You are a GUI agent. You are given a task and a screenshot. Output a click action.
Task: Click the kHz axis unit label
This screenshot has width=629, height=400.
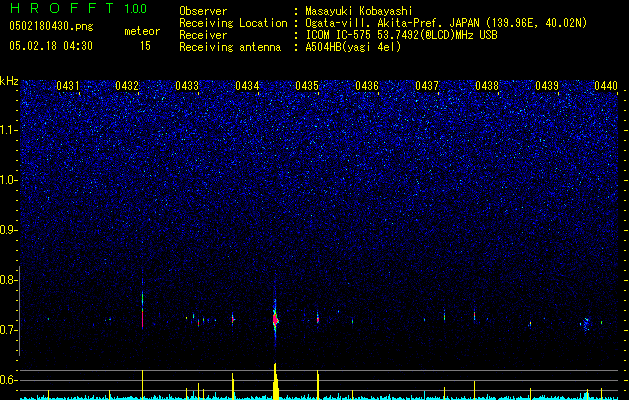(x=9, y=81)
